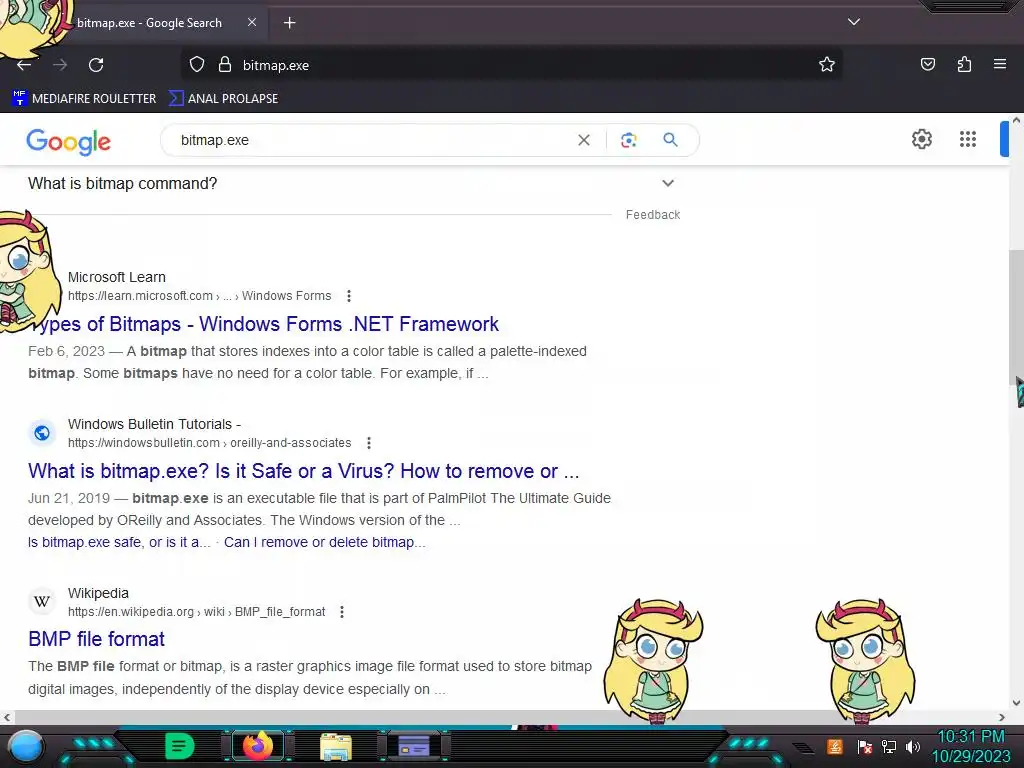Click the horizontal scrollbar right arrow
Viewport: 1024px width, 768px height.
pyautogui.click(x=1002, y=717)
